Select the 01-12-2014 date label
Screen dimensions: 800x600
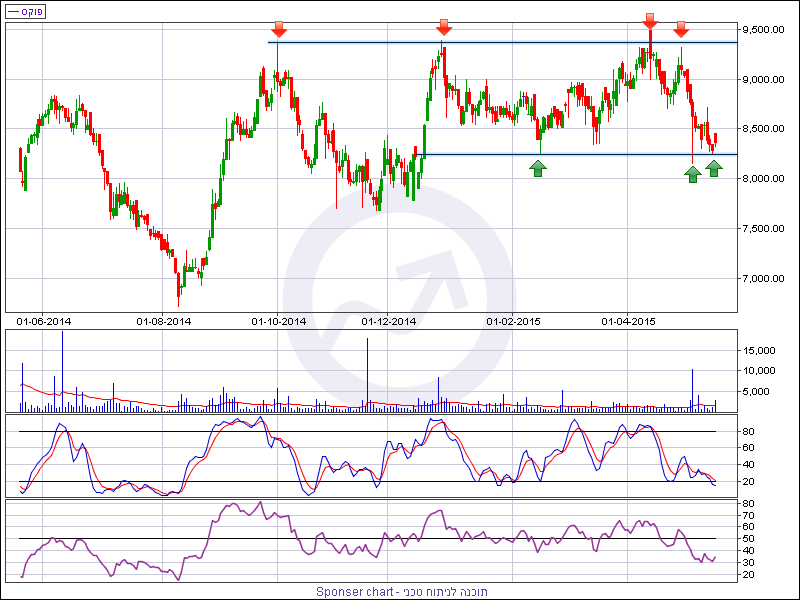click(x=388, y=321)
